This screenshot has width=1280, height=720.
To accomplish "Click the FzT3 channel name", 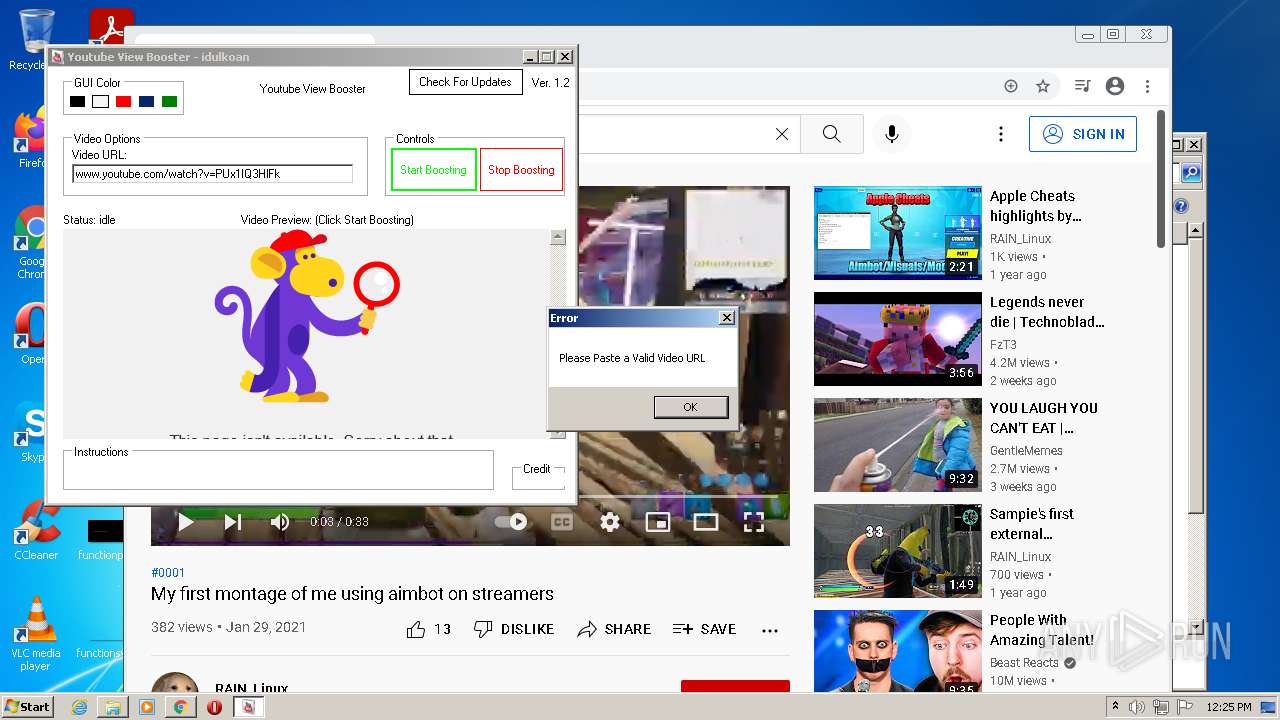I will 1003,345.
